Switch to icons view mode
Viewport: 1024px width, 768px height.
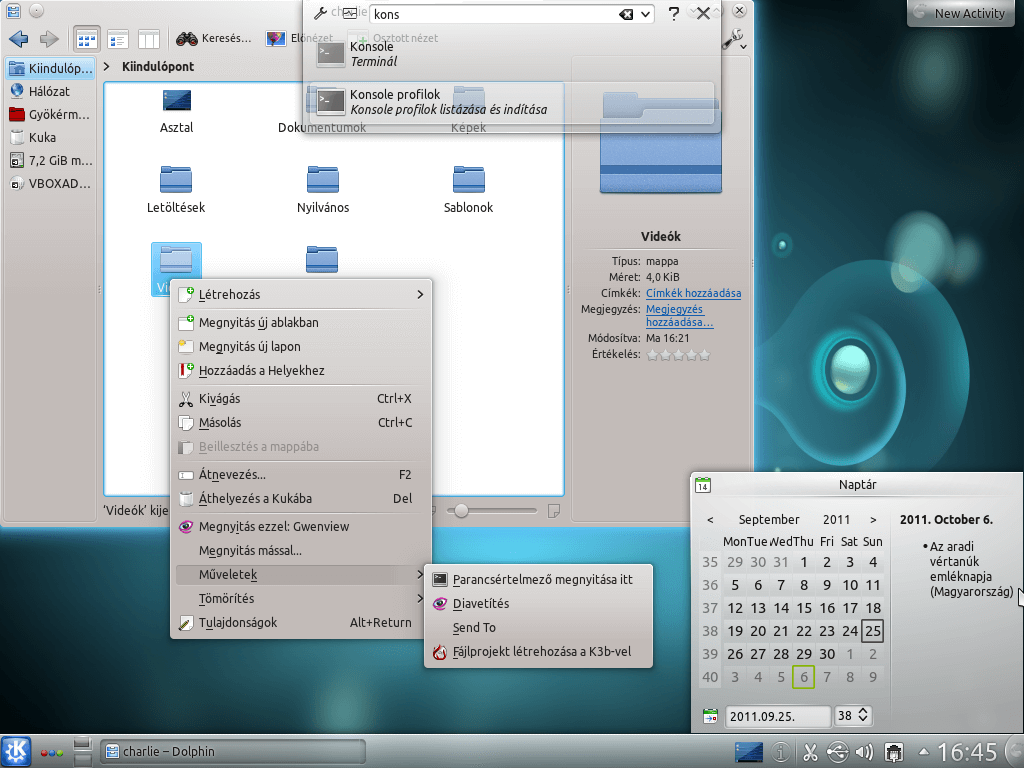87,39
